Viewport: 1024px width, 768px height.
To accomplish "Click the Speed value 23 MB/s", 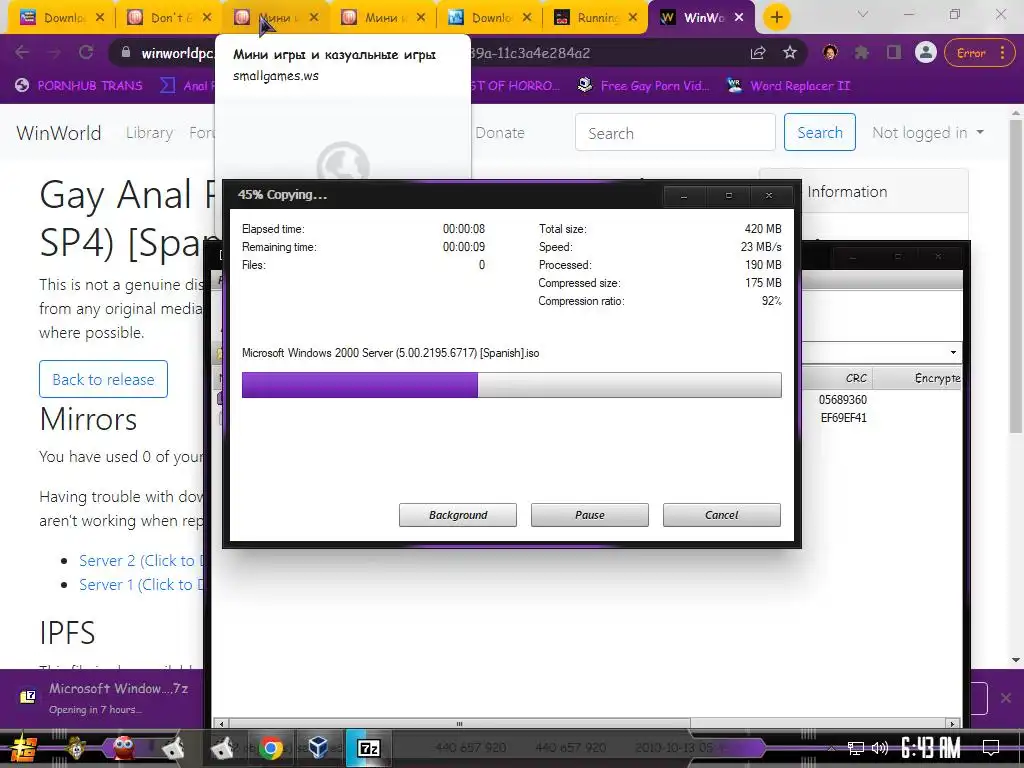I will tap(761, 247).
